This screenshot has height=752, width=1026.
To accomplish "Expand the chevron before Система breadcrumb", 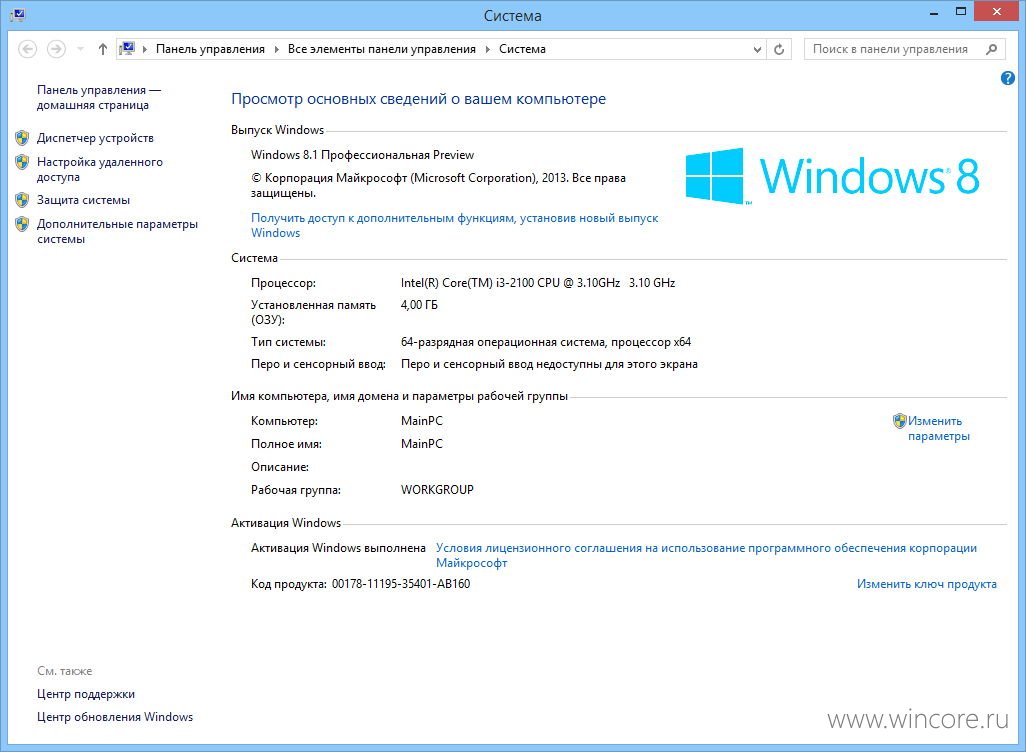I will tap(487, 49).
